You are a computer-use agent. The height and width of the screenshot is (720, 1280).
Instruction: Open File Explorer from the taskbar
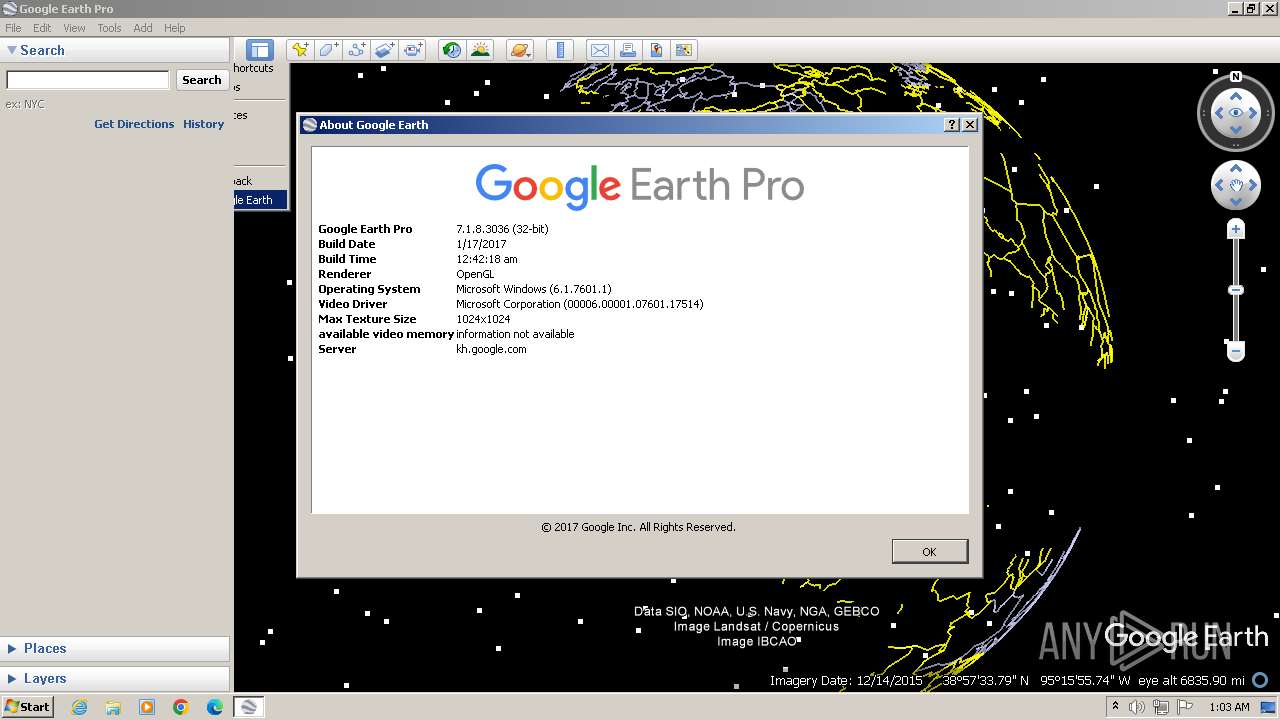click(x=113, y=707)
